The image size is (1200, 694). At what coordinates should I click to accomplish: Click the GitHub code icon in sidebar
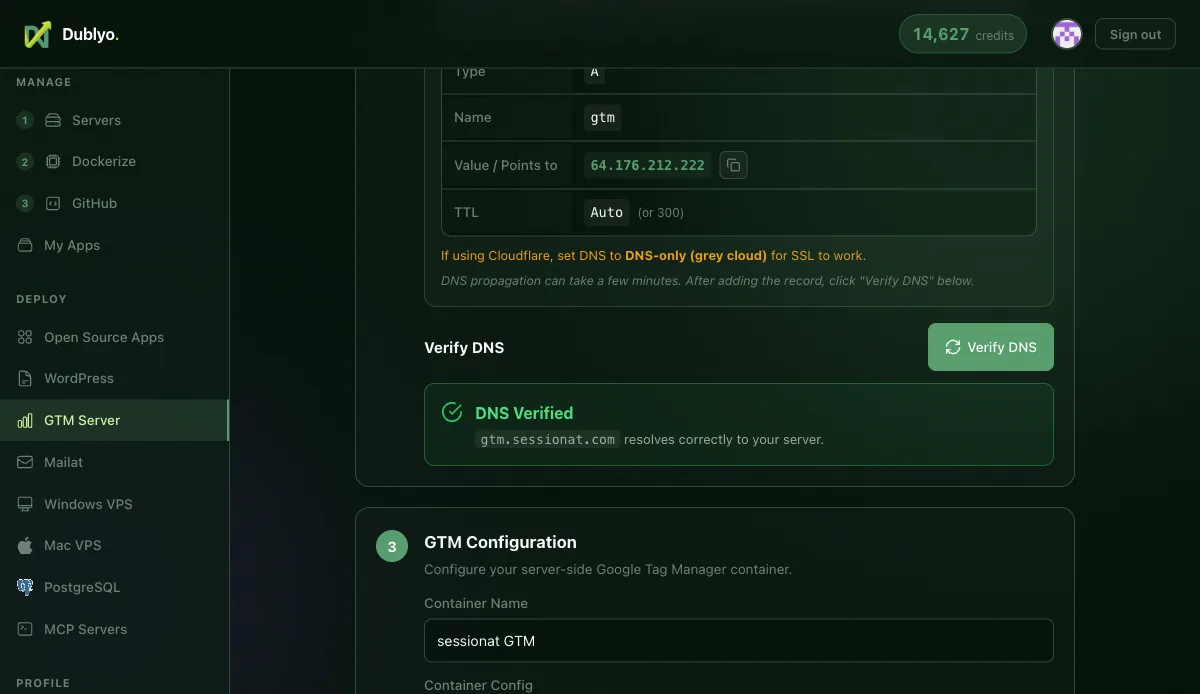pyautogui.click(x=53, y=203)
